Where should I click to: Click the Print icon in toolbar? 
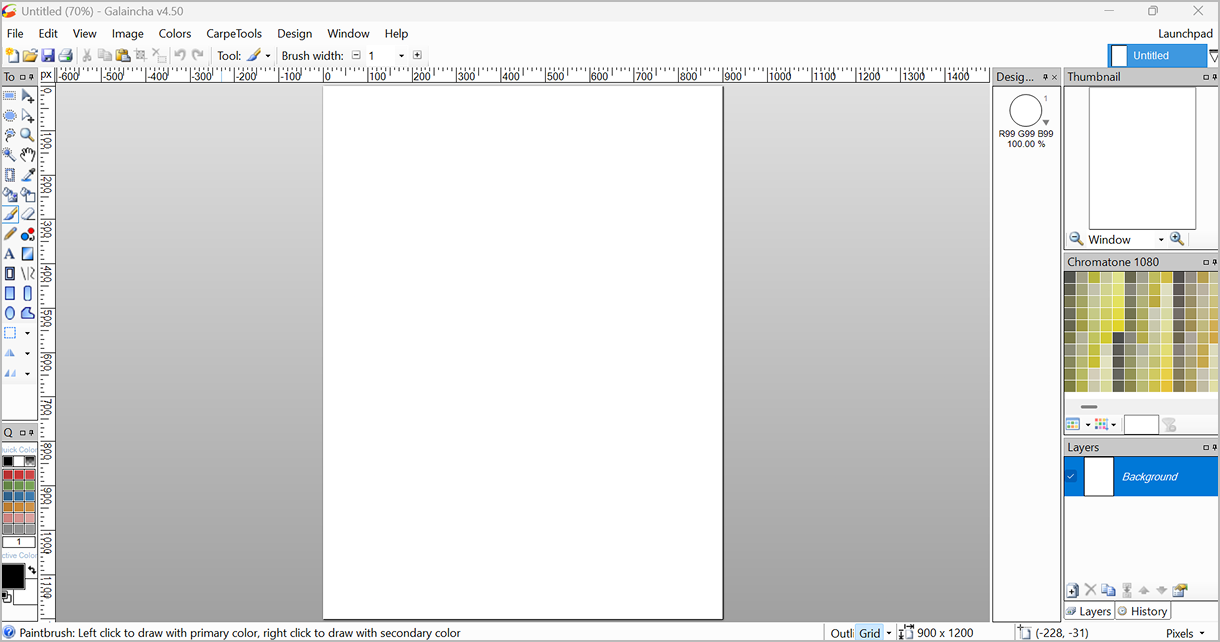coord(65,56)
